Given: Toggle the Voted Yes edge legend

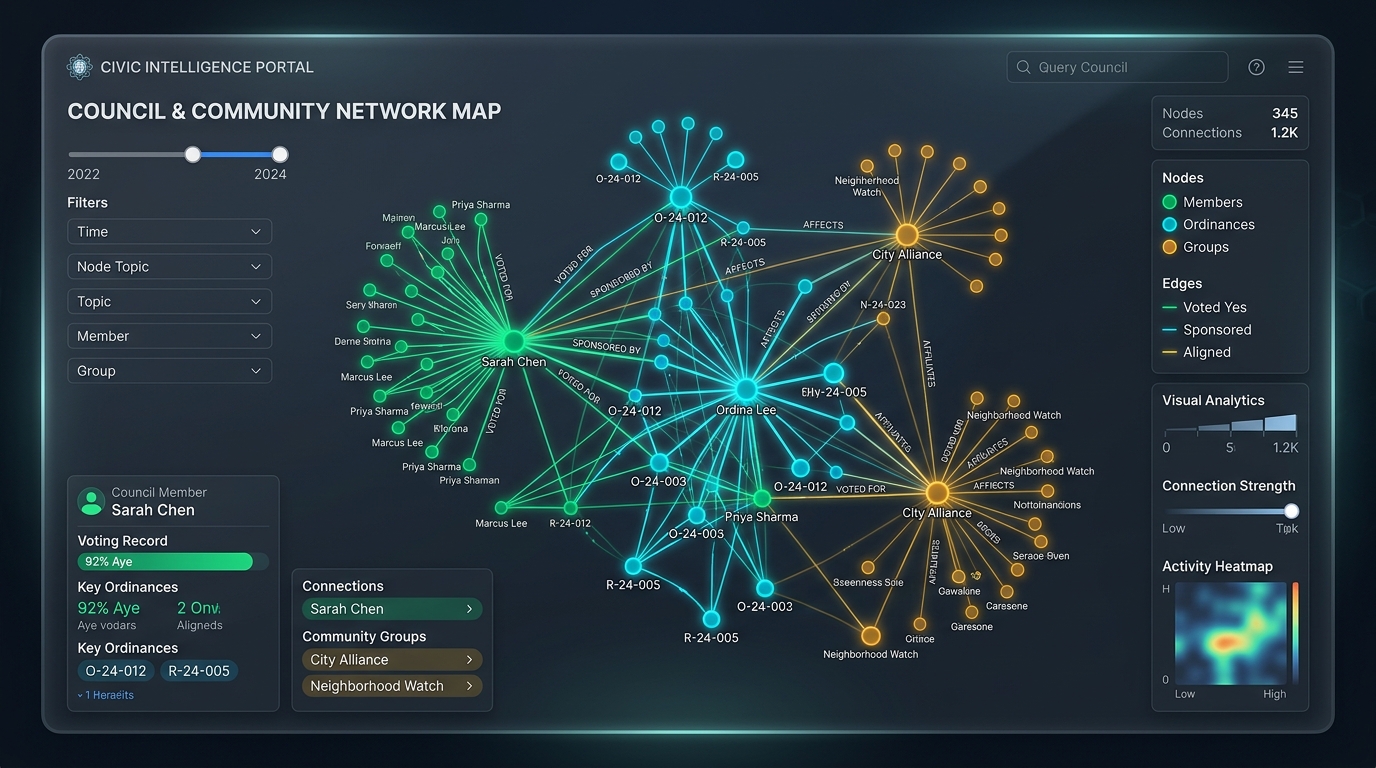Looking at the screenshot, I should pos(1204,307).
